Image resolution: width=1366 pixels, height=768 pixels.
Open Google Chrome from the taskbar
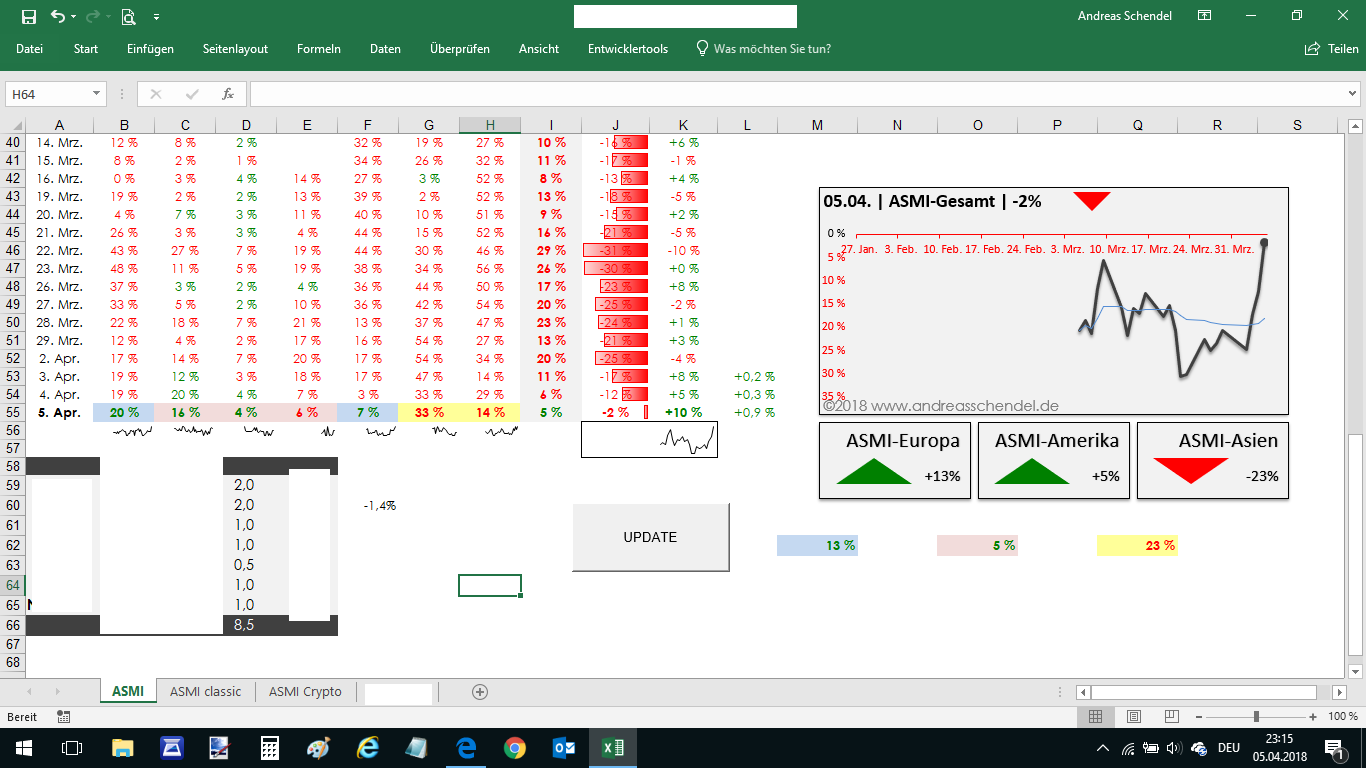[x=515, y=748]
